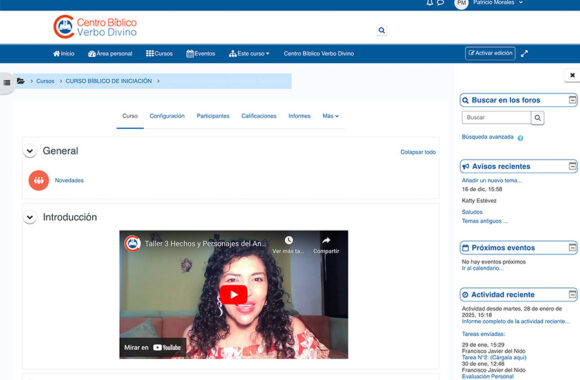Switch to the Participantes tab
580x380 pixels.
click(x=213, y=116)
